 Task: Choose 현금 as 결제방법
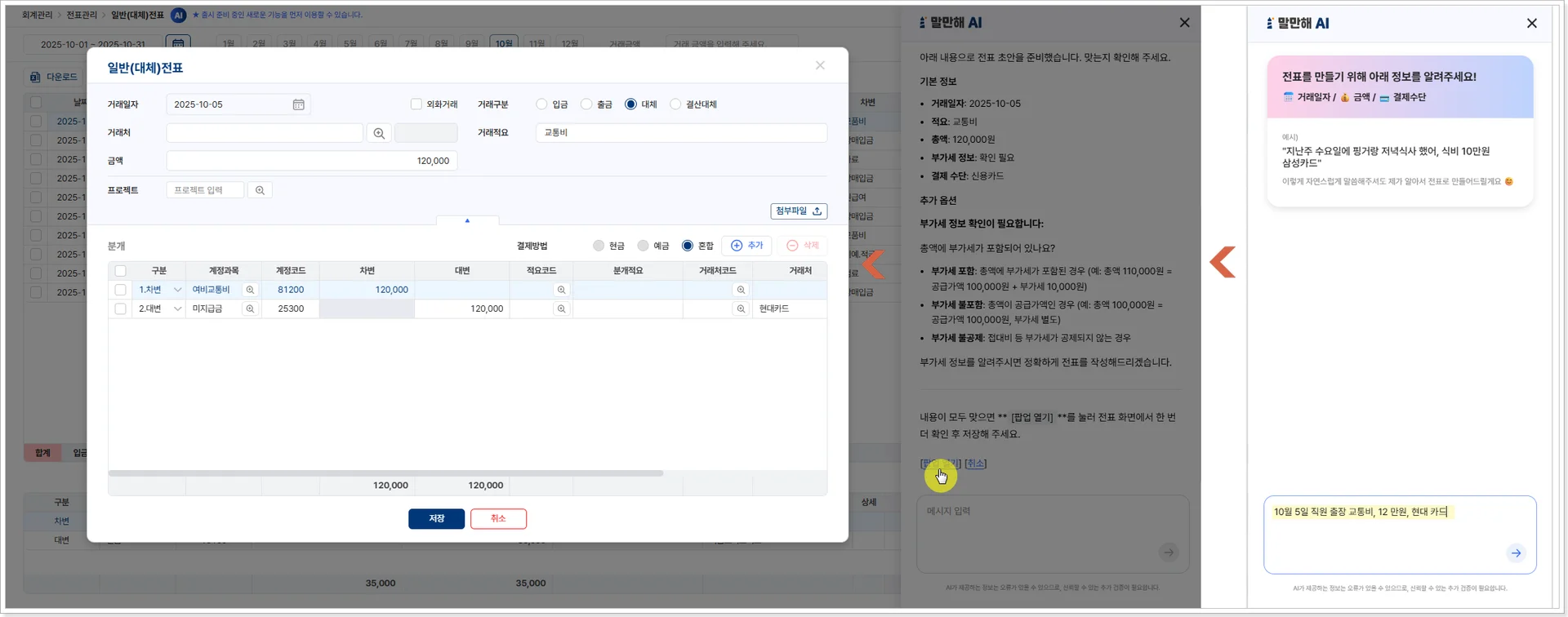[599, 246]
